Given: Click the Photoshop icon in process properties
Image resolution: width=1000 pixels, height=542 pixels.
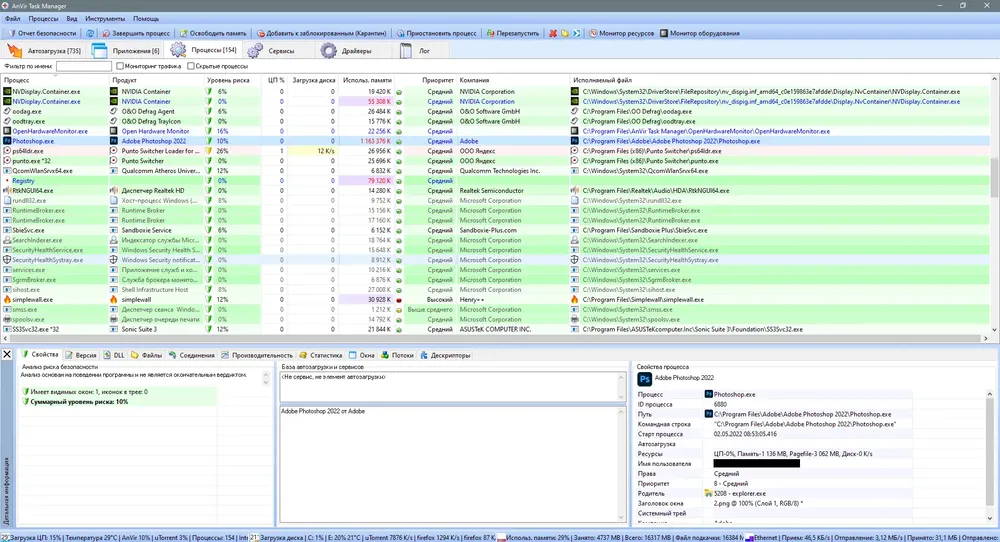Looking at the screenshot, I should pyautogui.click(x=644, y=379).
